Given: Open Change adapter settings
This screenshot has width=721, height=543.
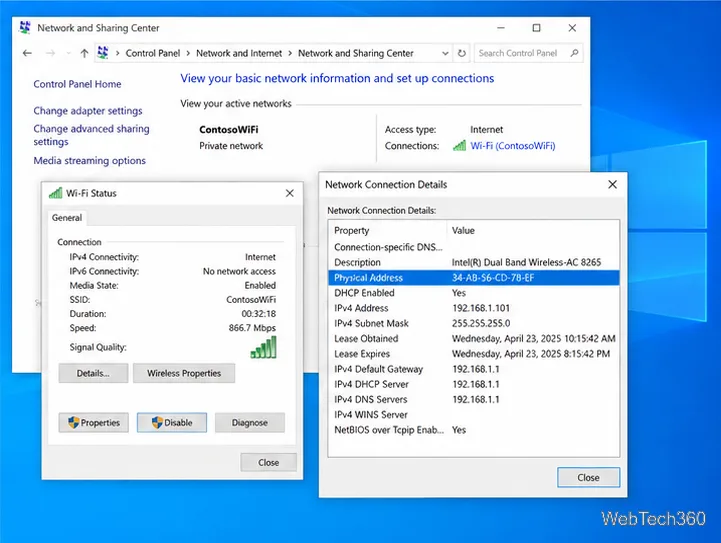Looking at the screenshot, I should (88, 111).
